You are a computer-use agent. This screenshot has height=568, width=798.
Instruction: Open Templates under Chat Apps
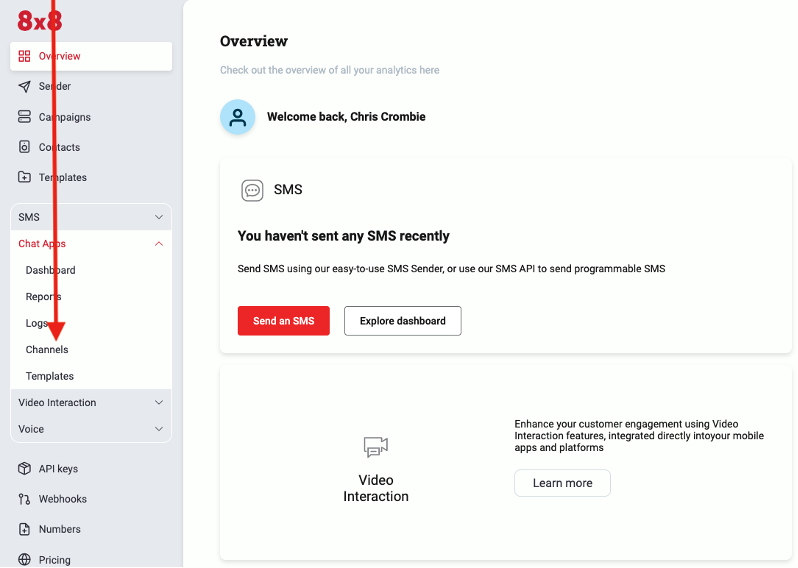[50, 376]
